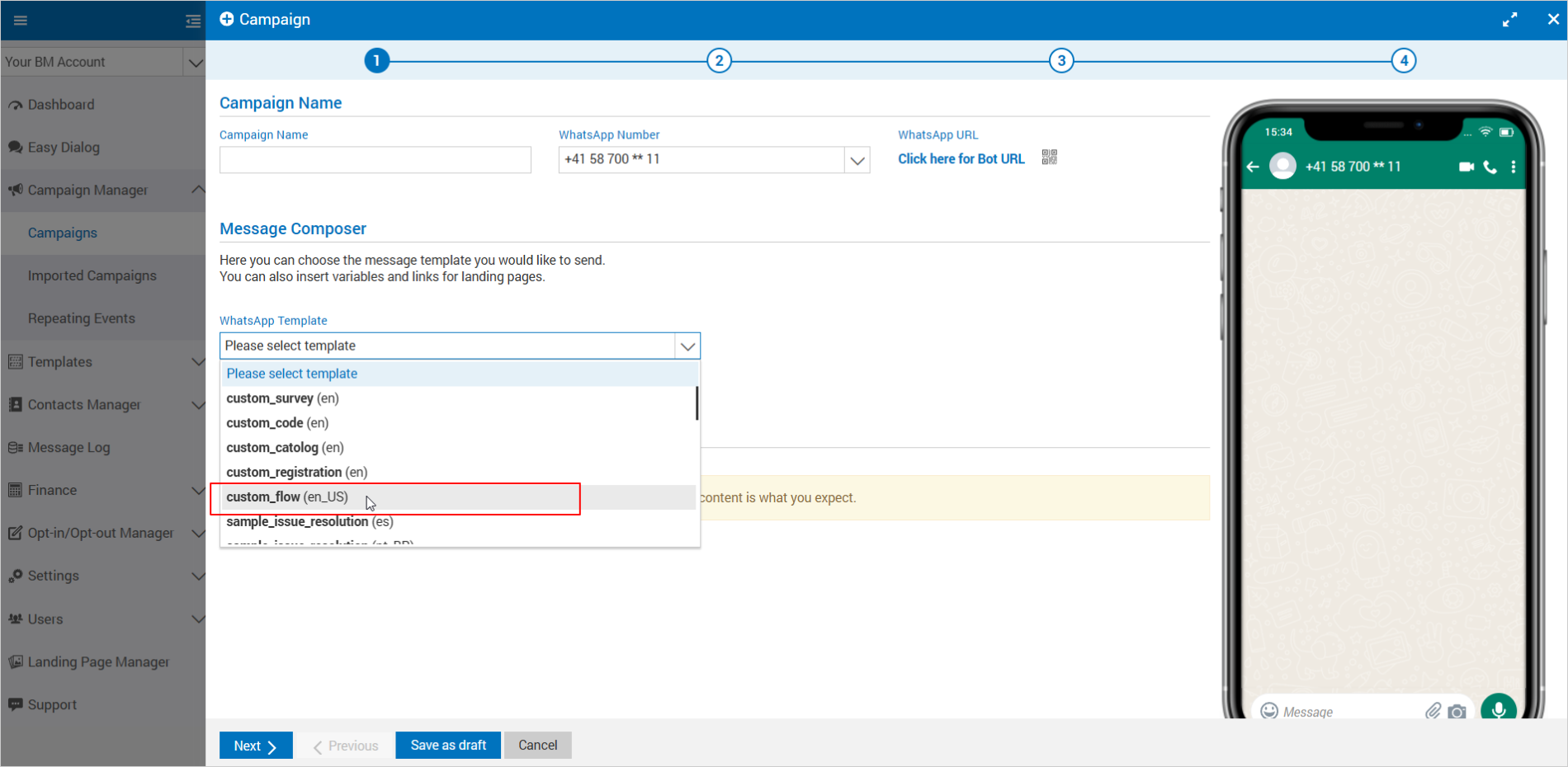Click the emoji icon in phone preview

click(x=1270, y=711)
